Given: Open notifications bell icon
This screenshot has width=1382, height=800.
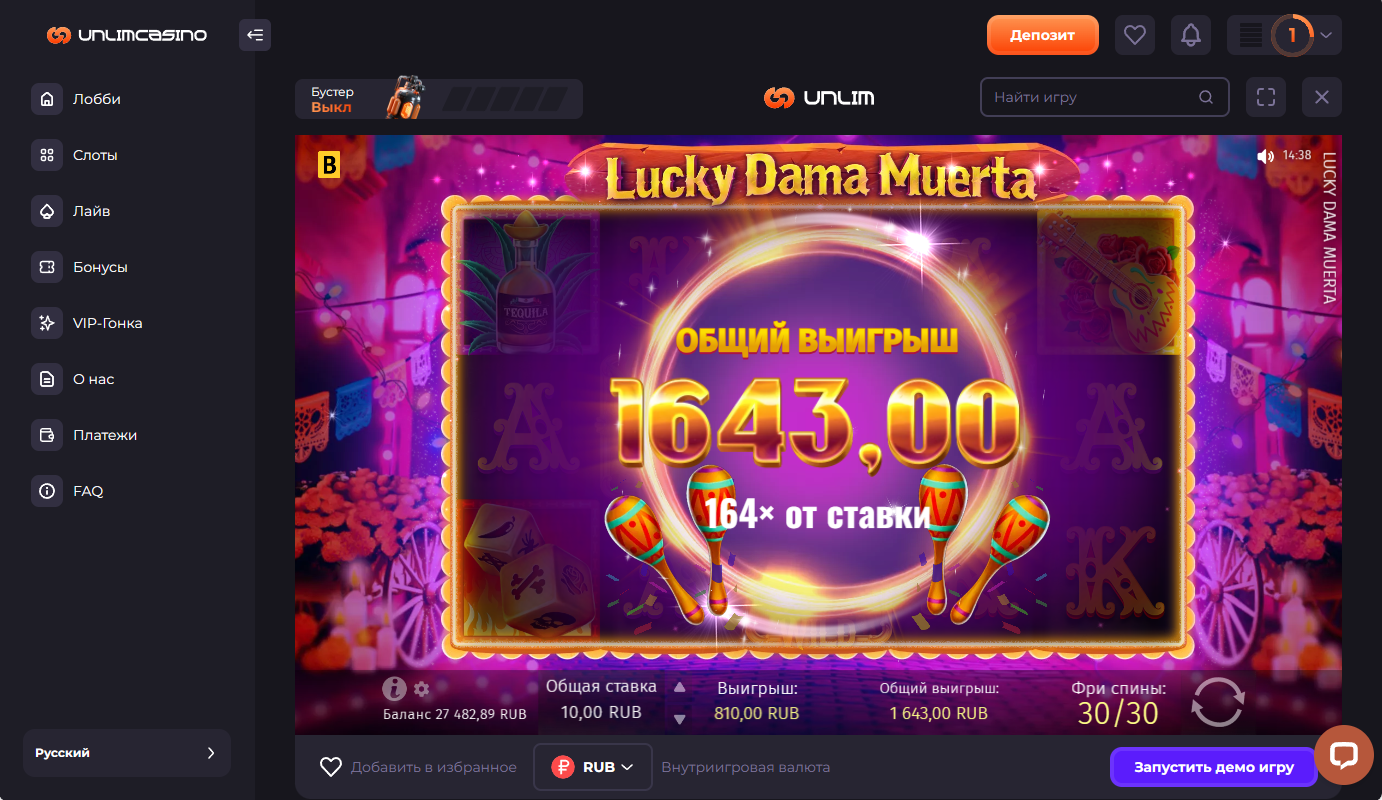Looking at the screenshot, I should [x=1190, y=35].
